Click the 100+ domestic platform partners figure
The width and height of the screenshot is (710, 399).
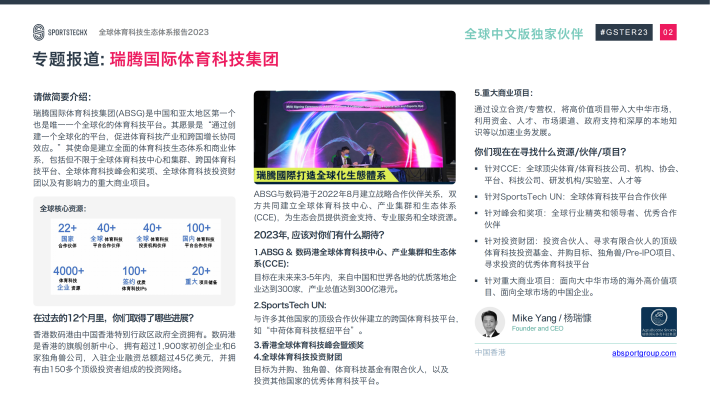pyautogui.click(x=198, y=235)
